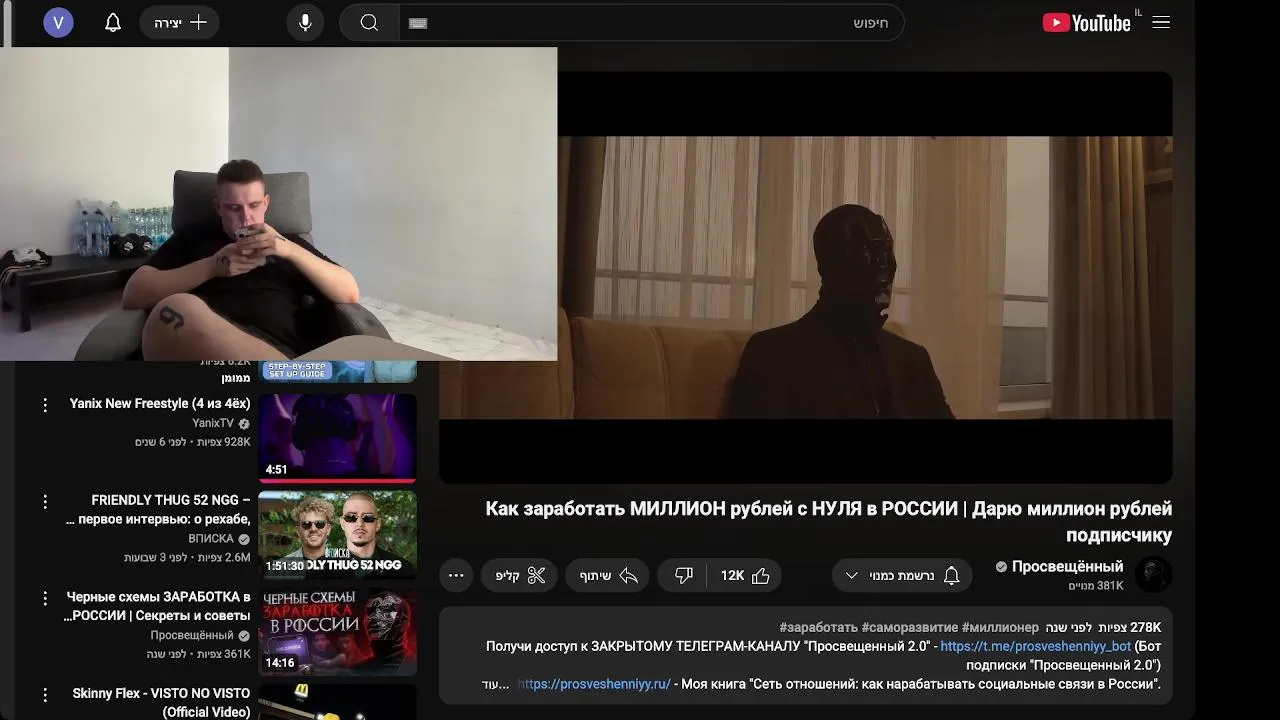Open the 'Yanix New Freestyle (4 из 4ёх)' title
Image resolution: width=1280 pixels, height=720 pixels.
tap(160, 403)
